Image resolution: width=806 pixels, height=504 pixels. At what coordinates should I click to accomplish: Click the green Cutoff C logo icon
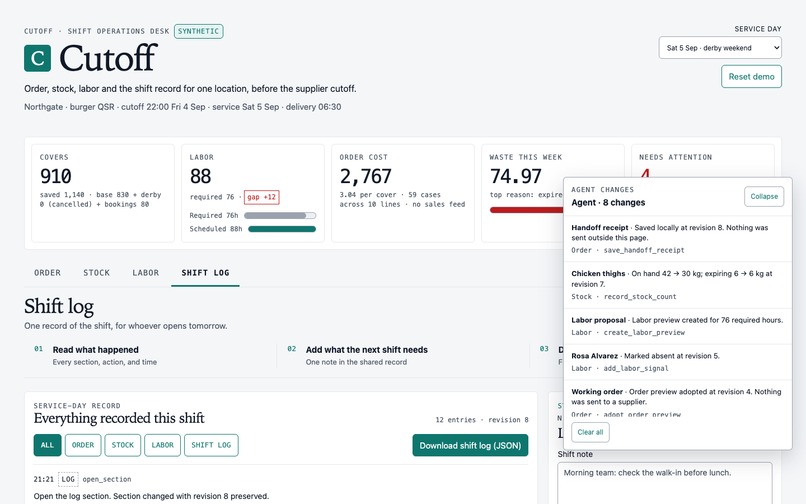click(x=38, y=58)
